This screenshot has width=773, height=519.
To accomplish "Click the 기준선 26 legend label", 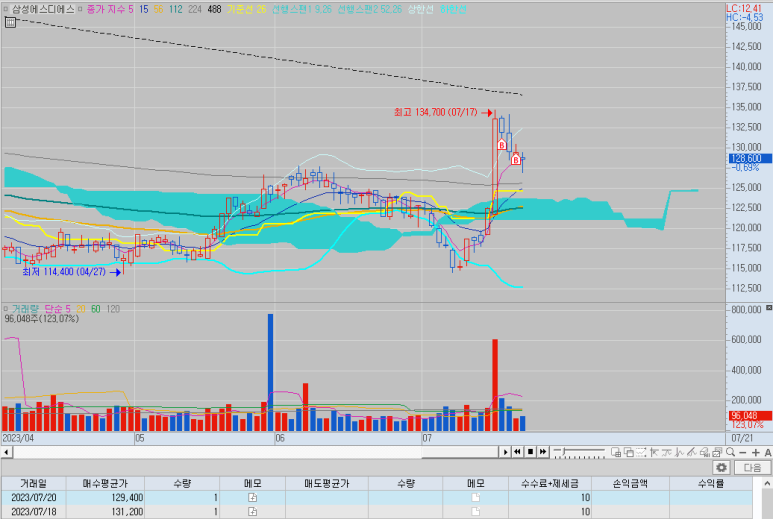I will [246, 9].
